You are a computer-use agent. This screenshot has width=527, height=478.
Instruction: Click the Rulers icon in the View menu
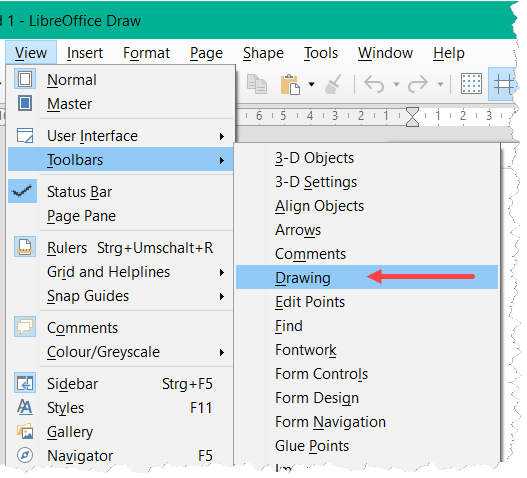(25, 247)
